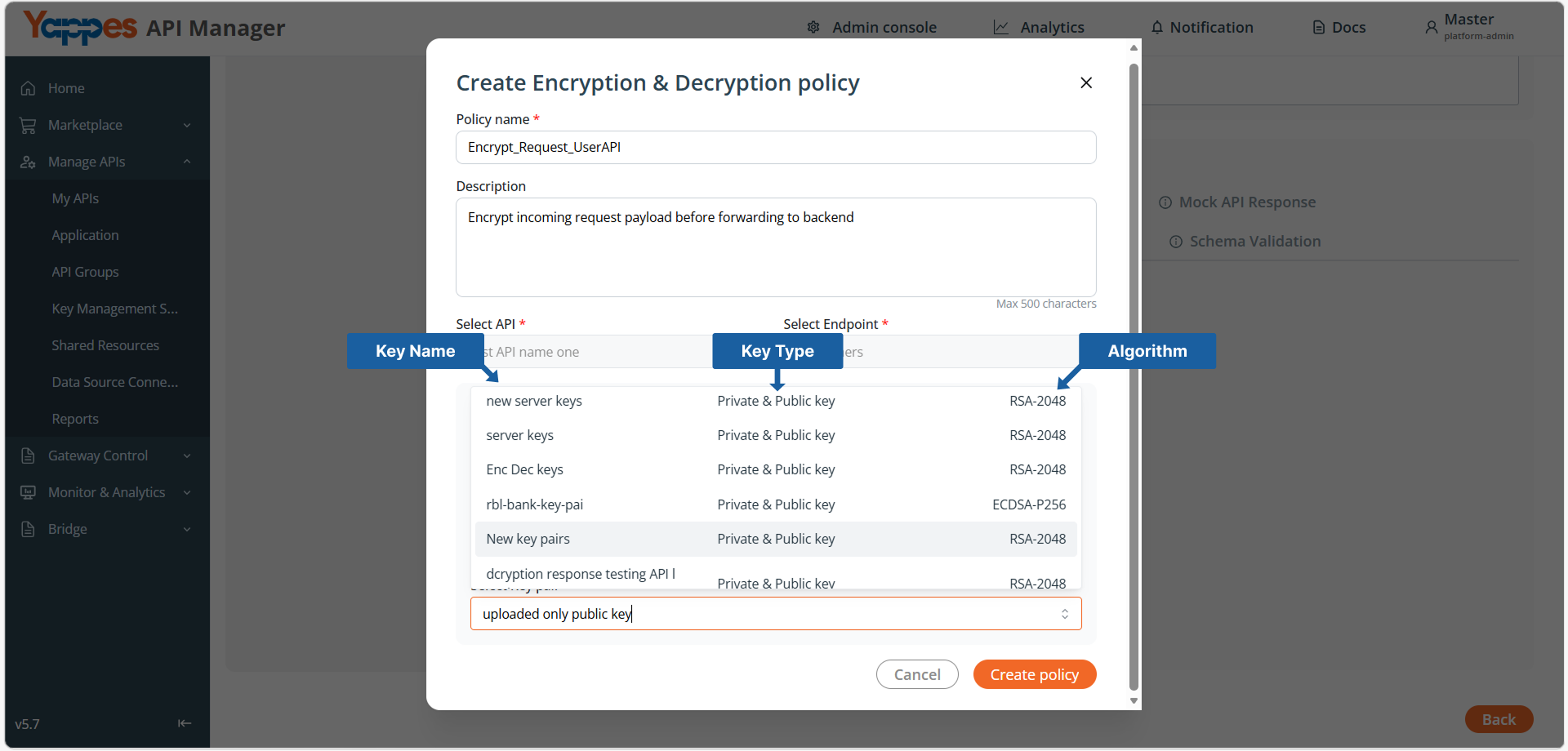This screenshot has height=751, width=1568.
Task: Go to Home in sidebar
Action: coord(66,88)
